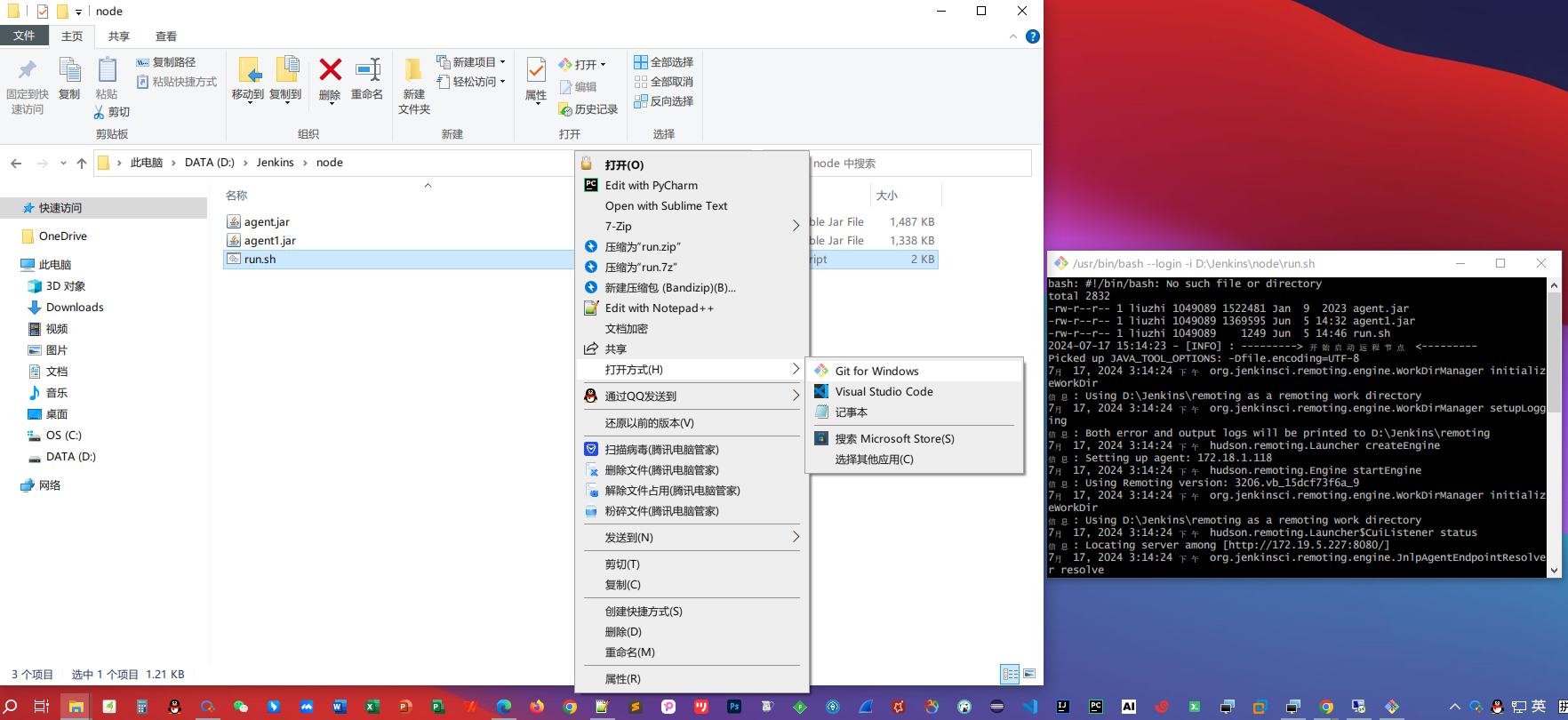This screenshot has height=720, width=1568.
Task: Select Git for Windows in the submenu
Action: 915,372
